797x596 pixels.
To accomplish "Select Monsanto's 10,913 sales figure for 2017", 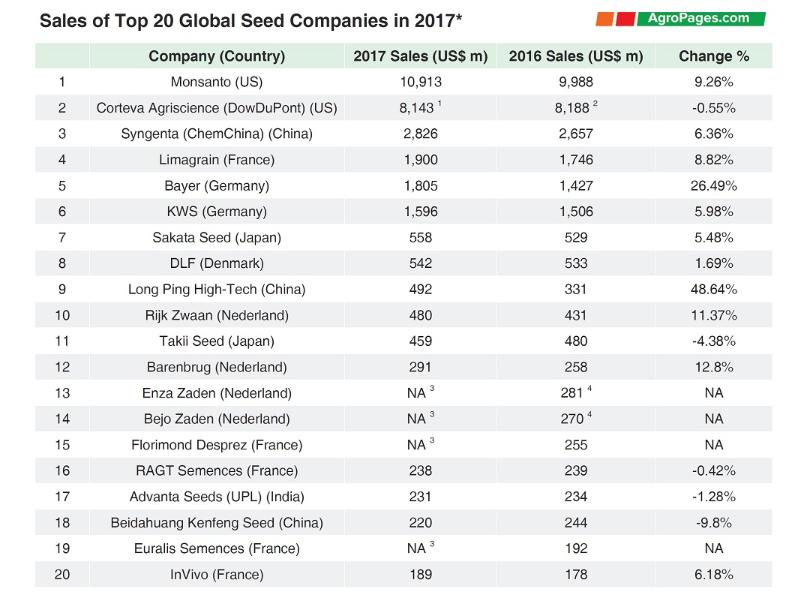I will 420,82.
